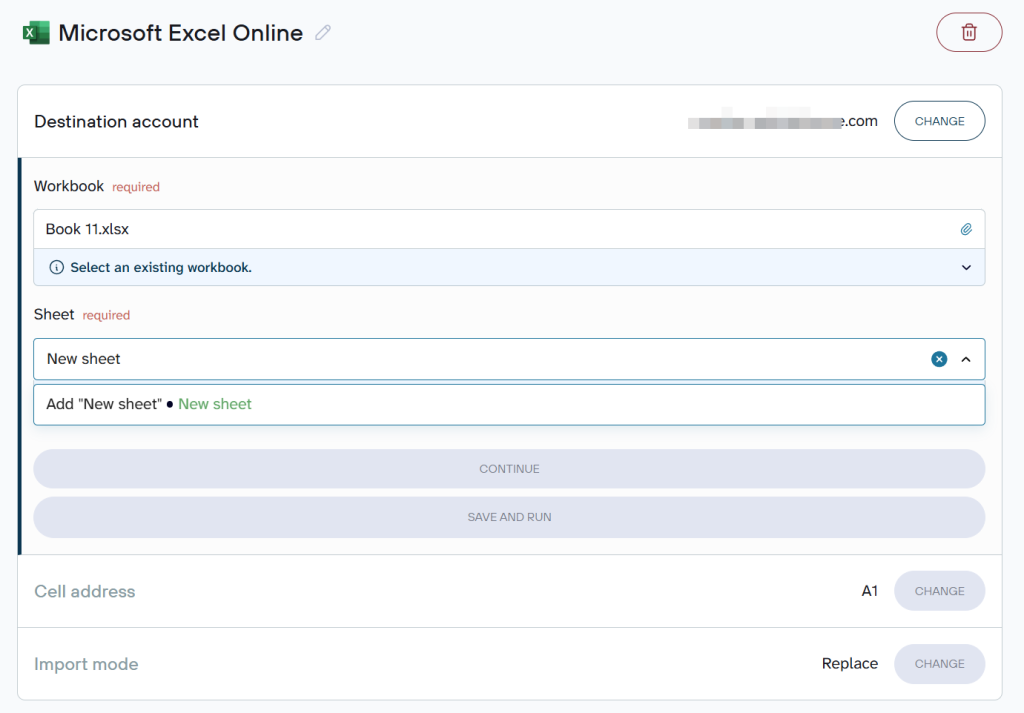Click CHANGE next to Import mode

pyautogui.click(x=939, y=664)
